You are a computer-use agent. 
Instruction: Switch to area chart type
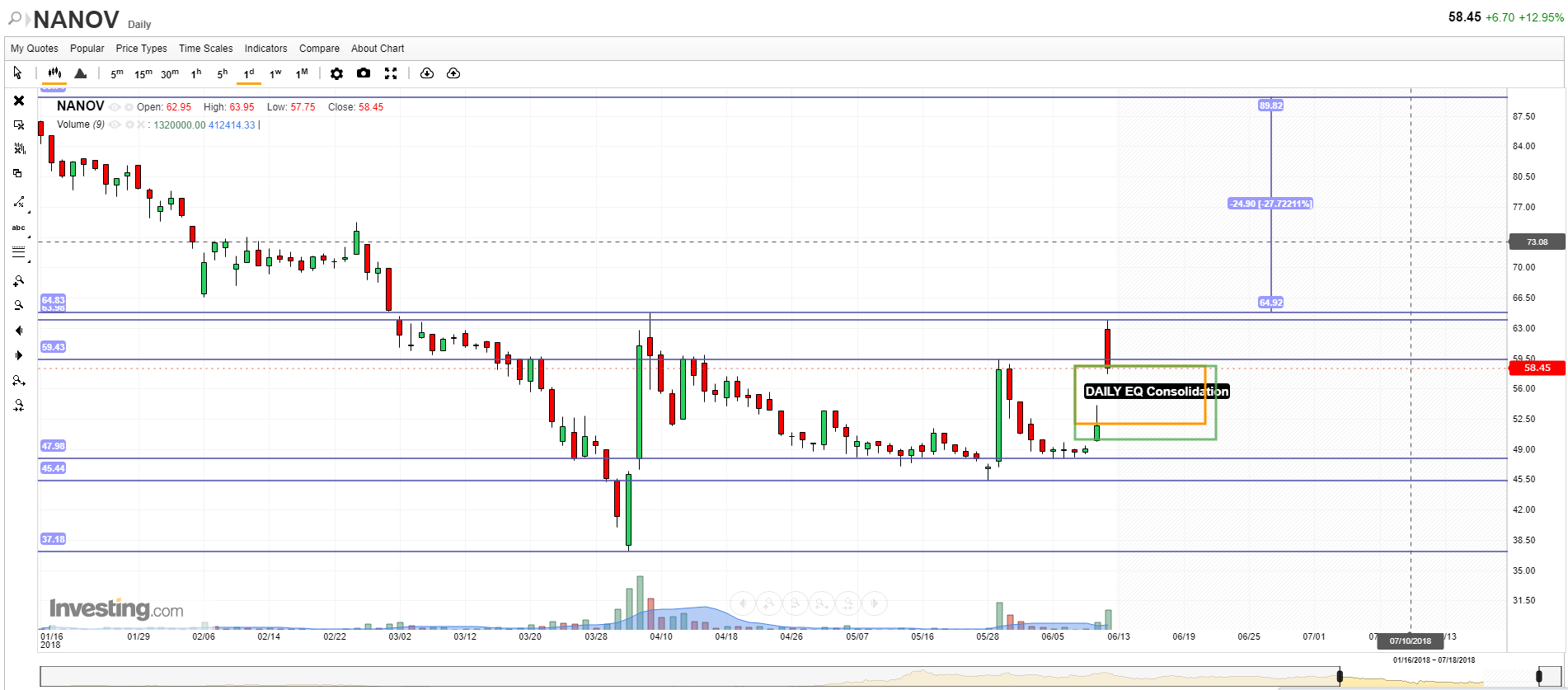[81, 73]
